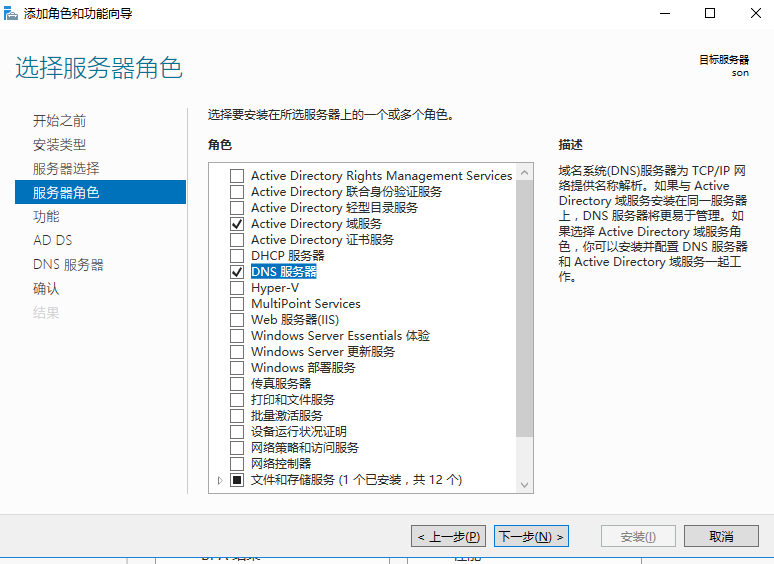Click the roles list scroll-down arrow
Image resolution: width=774 pixels, height=564 pixels.
[524, 485]
